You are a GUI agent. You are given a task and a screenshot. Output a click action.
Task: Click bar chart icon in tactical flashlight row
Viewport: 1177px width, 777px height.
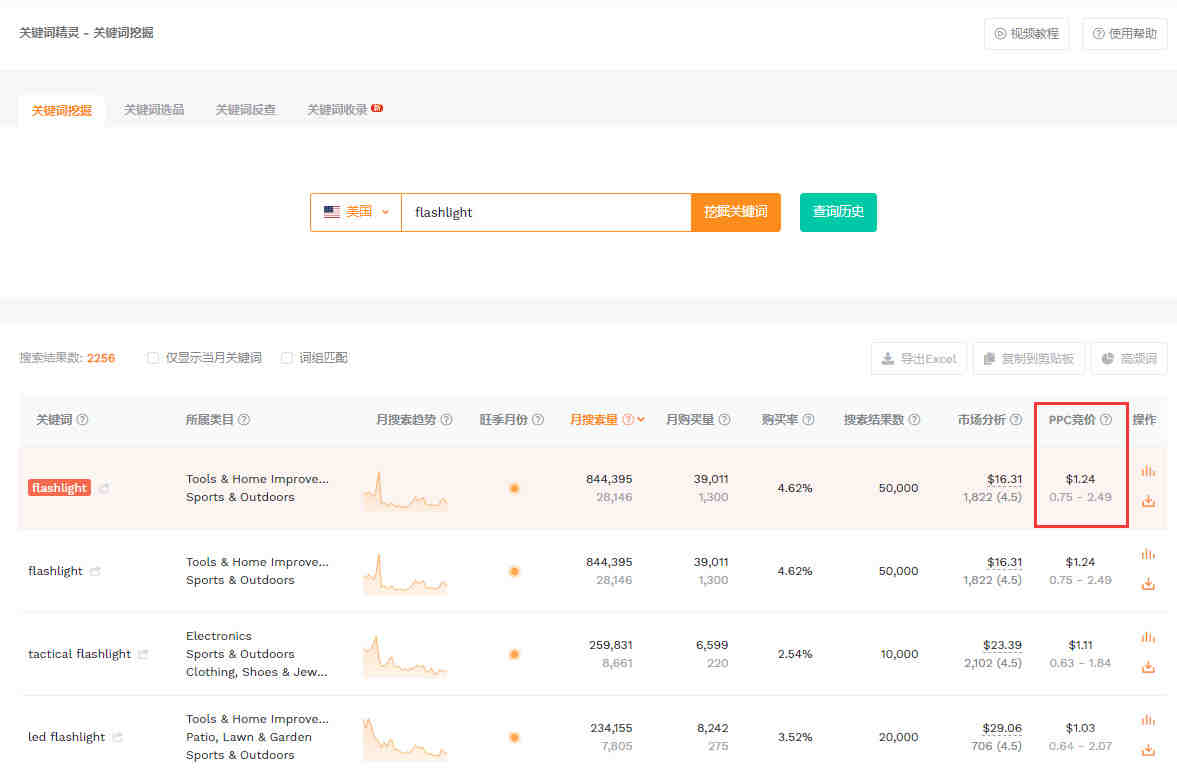pos(1148,637)
